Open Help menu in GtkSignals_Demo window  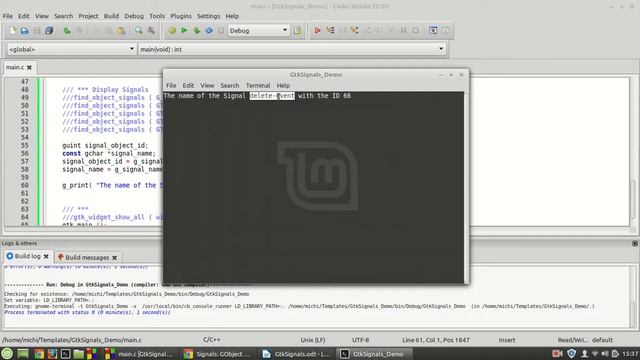(x=283, y=85)
